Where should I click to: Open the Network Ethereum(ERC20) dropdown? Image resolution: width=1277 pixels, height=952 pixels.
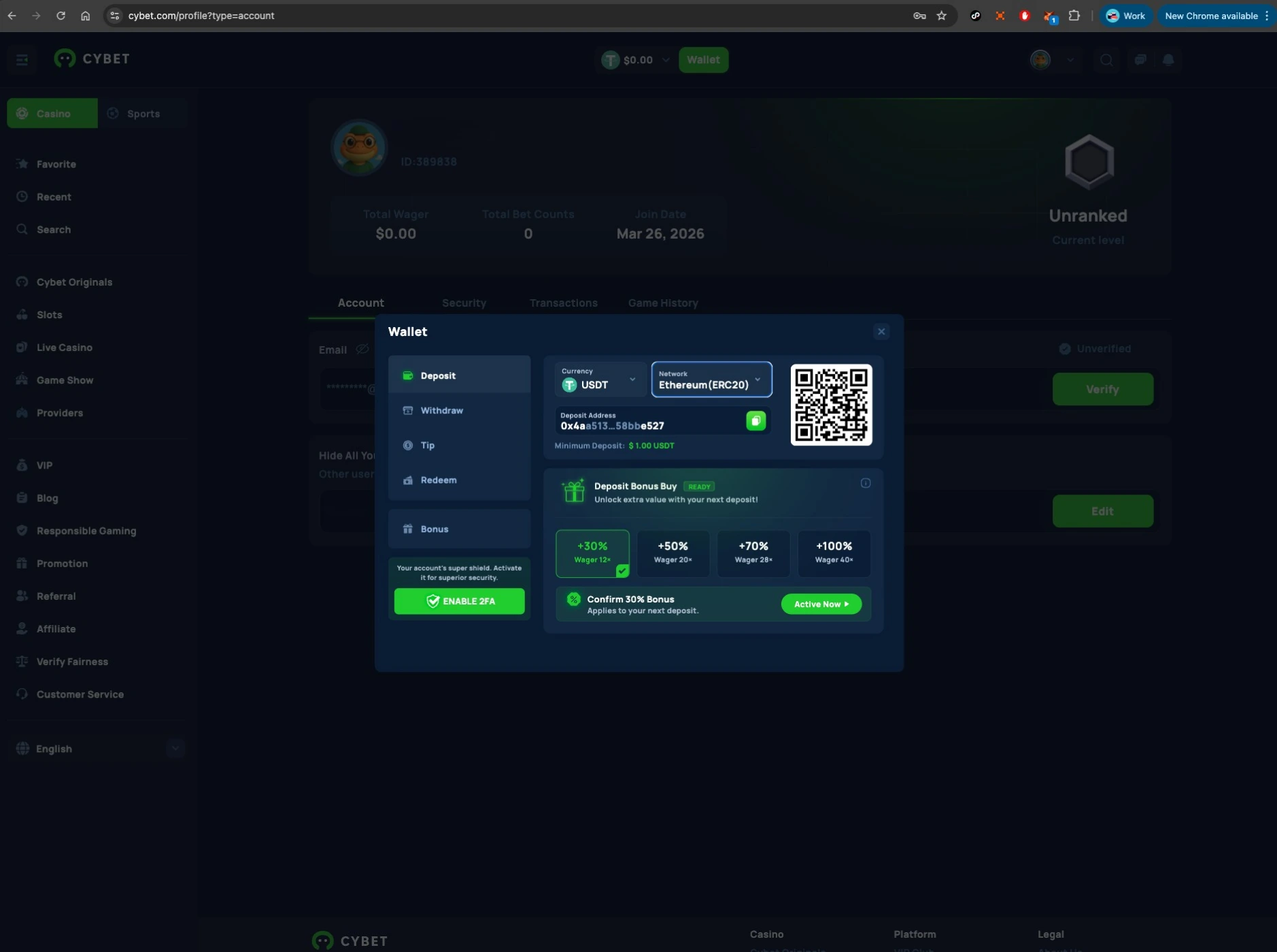tap(711, 379)
